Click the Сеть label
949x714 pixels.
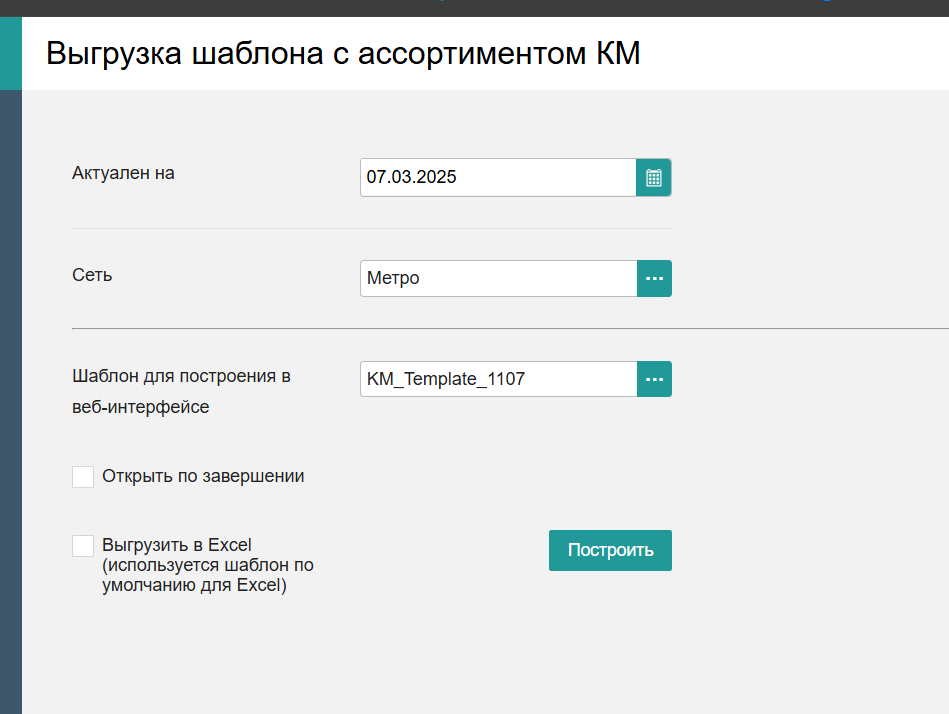pyautogui.click(x=92, y=275)
